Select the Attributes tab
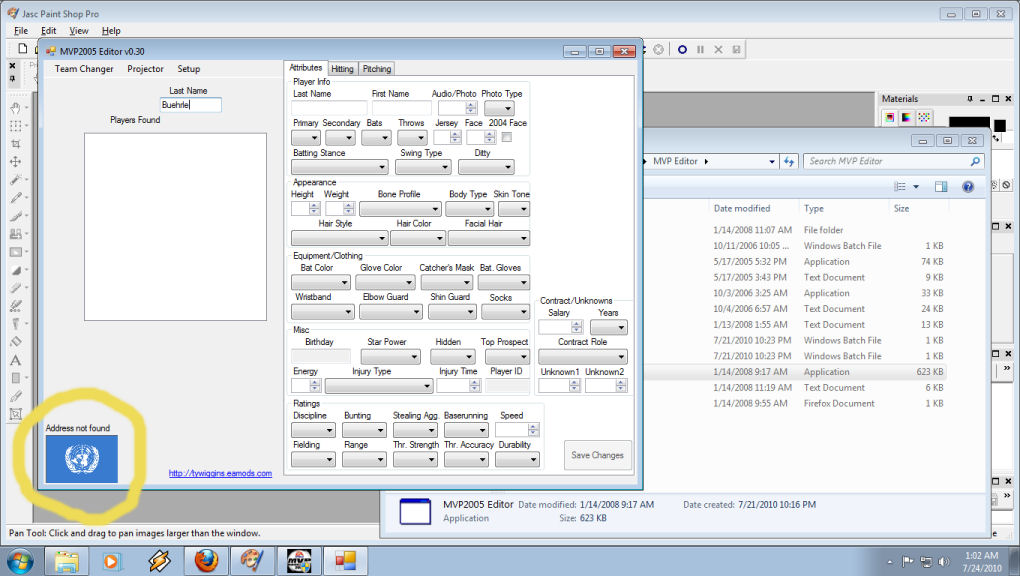 click(305, 68)
